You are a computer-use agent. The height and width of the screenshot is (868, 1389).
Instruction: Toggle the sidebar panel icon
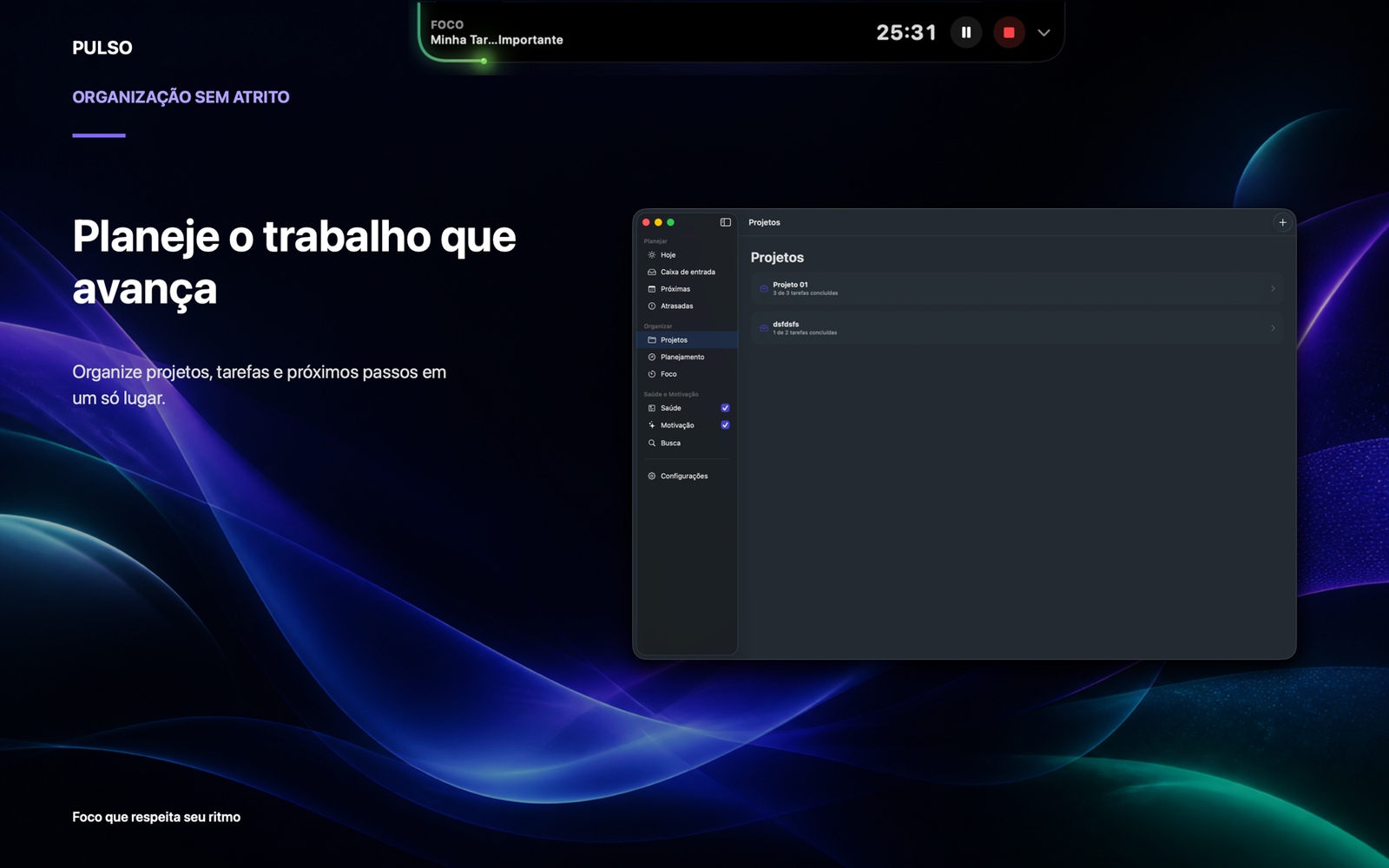pos(726,222)
